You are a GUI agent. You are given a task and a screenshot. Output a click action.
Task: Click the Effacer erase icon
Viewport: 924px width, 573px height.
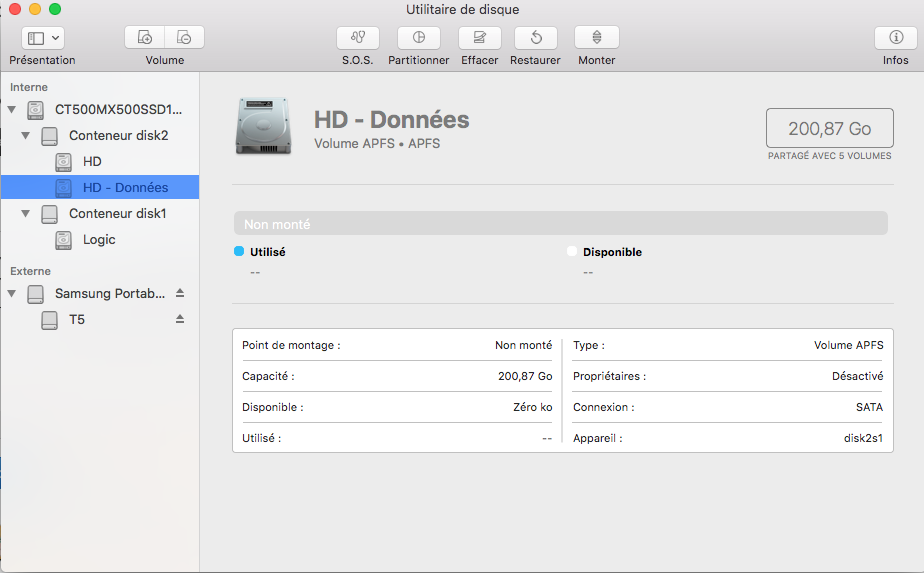tap(479, 38)
